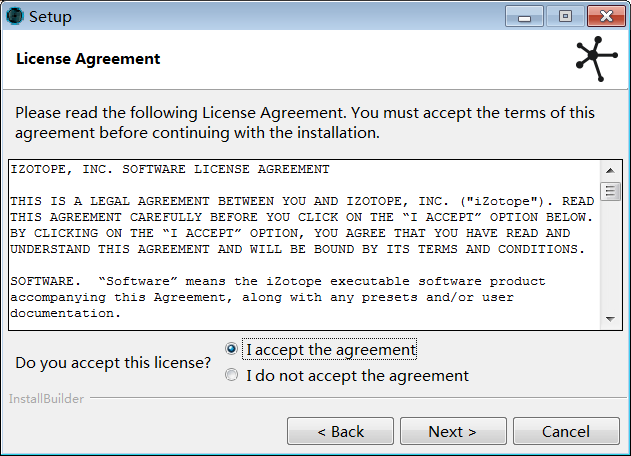
Task: Maximize the Setup window
Action: click(x=565, y=16)
